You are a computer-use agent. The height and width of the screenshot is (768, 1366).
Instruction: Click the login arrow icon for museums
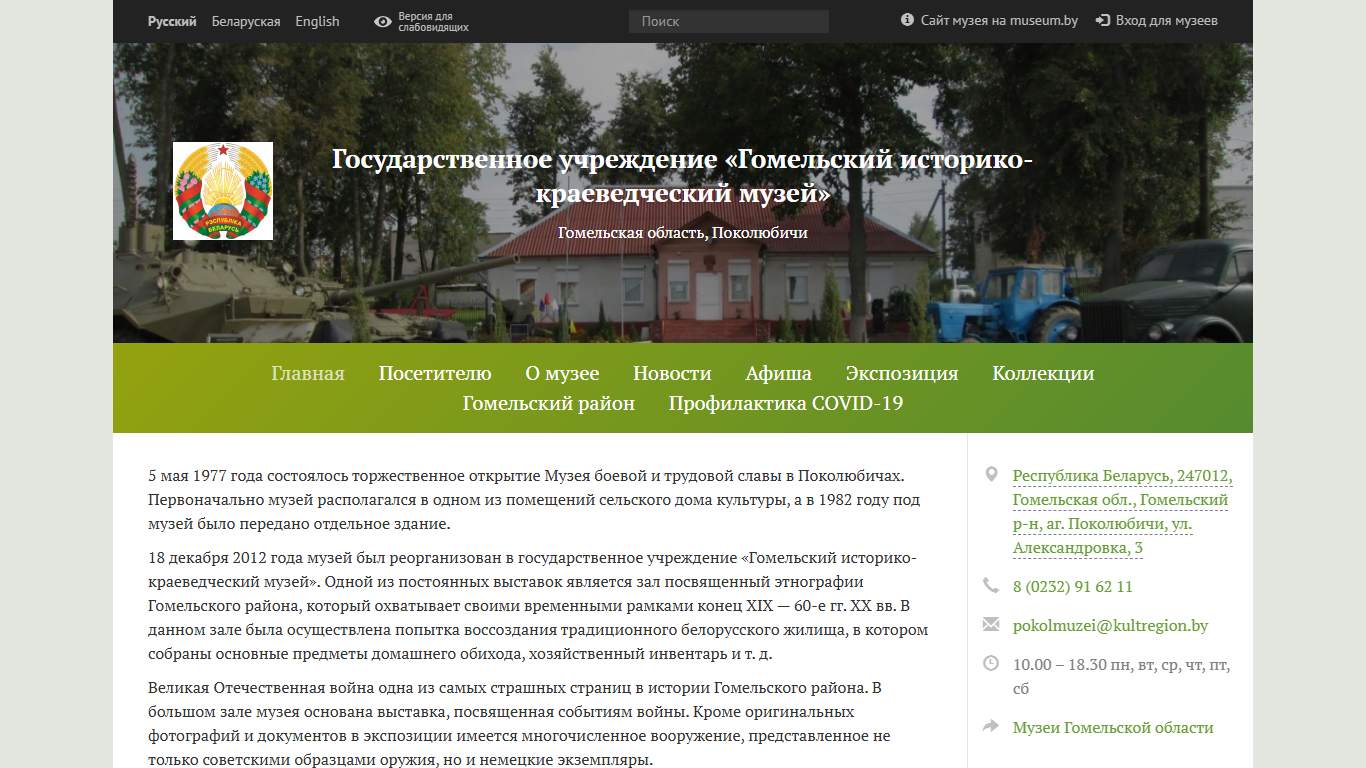pyautogui.click(x=1103, y=20)
